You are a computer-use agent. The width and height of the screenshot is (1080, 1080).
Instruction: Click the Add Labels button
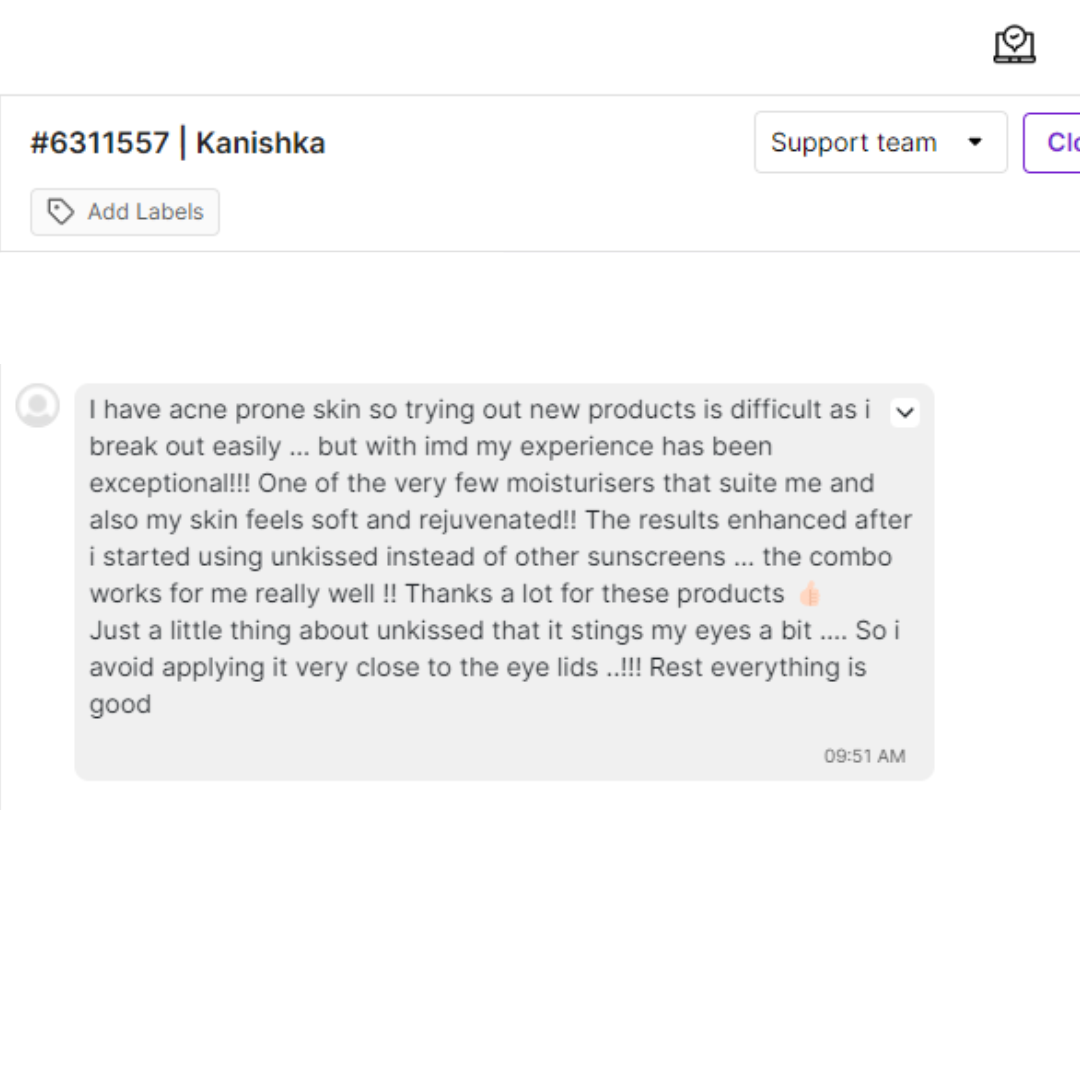(125, 212)
